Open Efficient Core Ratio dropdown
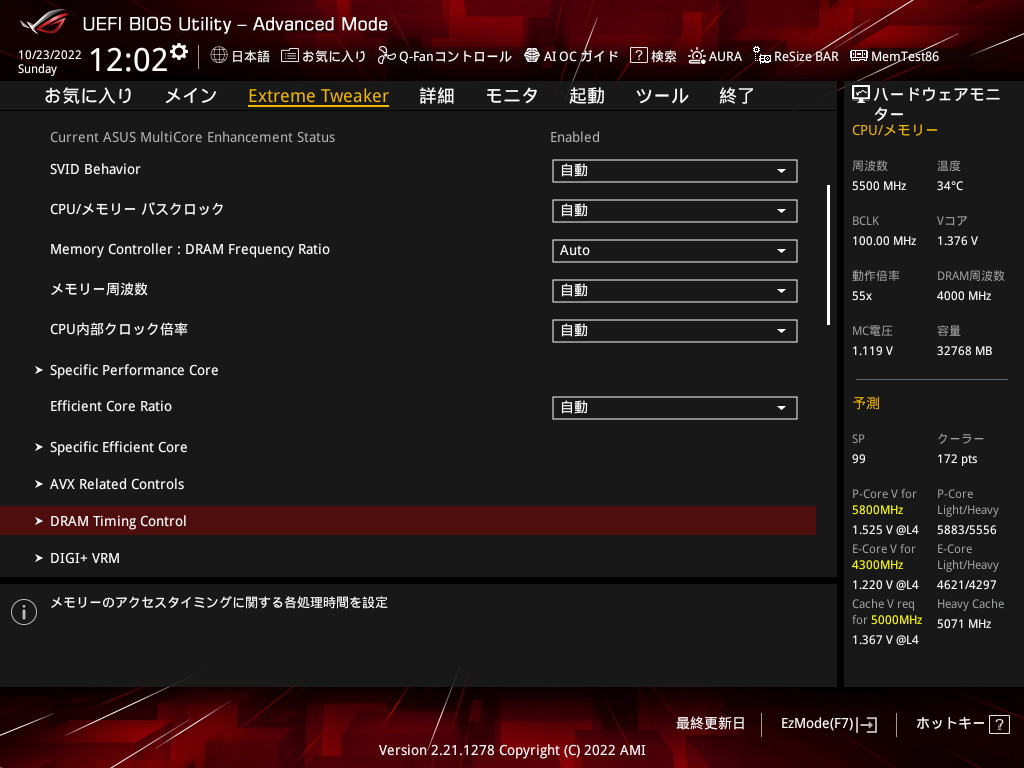 tap(675, 408)
